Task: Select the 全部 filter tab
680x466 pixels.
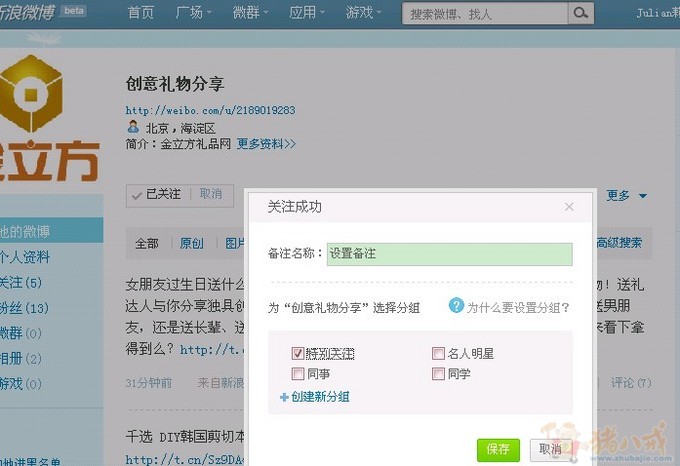Action: pyautogui.click(x=147, y=244)
